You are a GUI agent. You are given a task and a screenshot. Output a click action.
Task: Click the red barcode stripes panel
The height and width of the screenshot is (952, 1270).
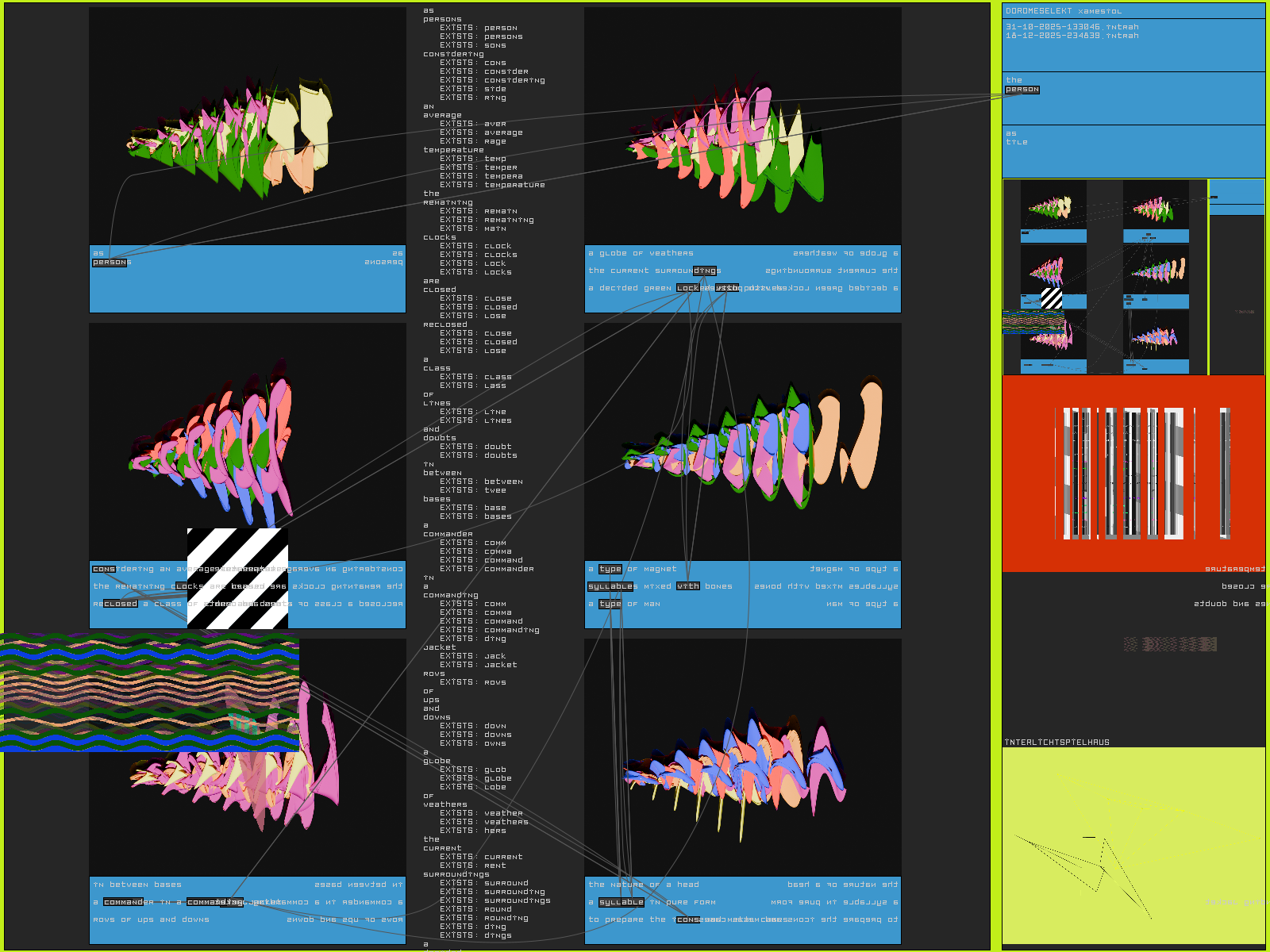1133,473
